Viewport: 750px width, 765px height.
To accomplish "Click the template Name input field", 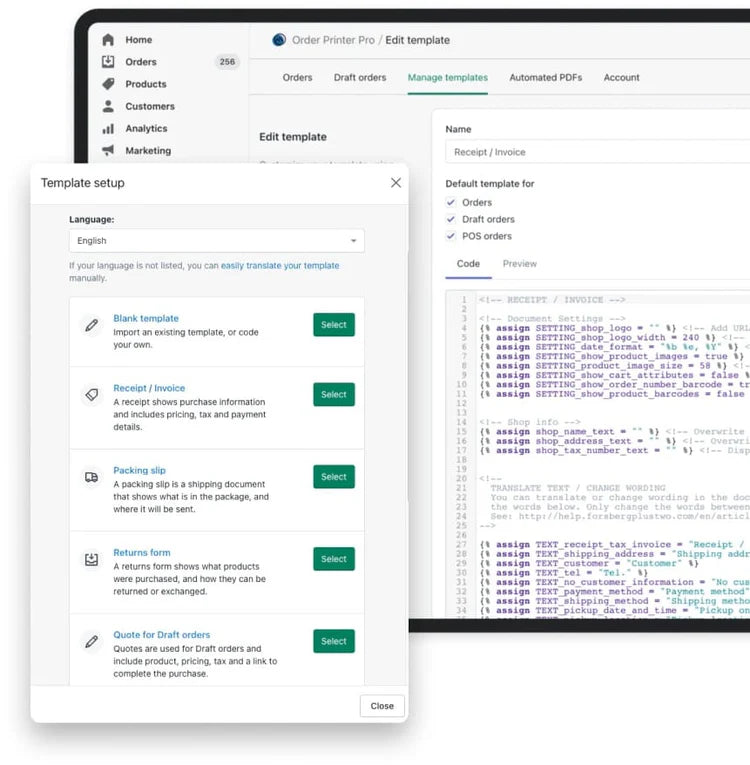I will coord(597,152).
